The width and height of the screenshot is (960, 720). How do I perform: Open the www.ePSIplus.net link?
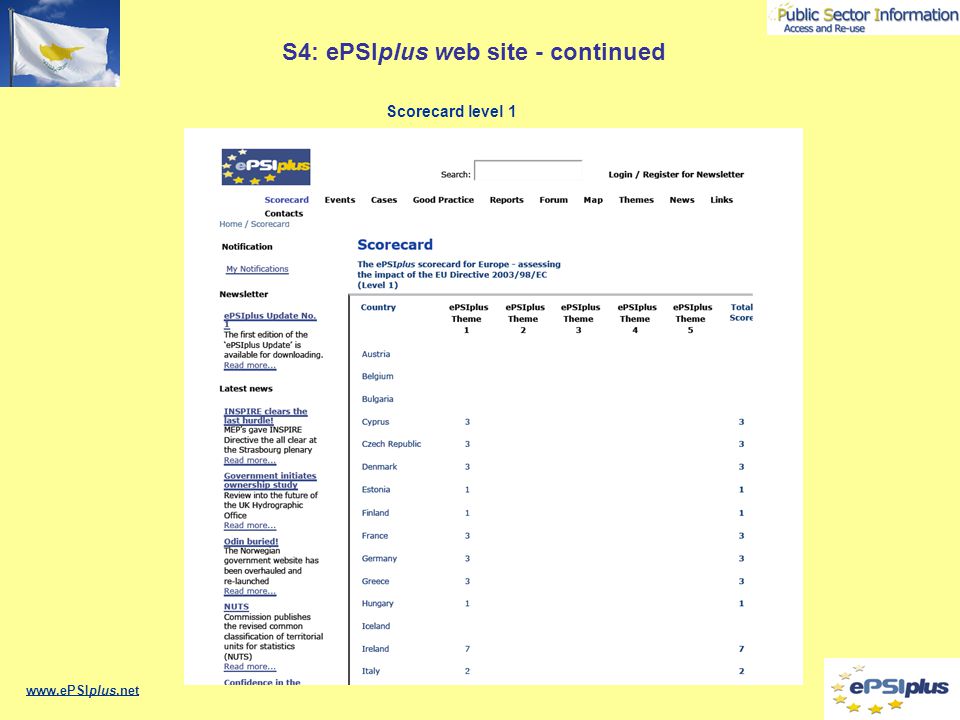[83, 691]
